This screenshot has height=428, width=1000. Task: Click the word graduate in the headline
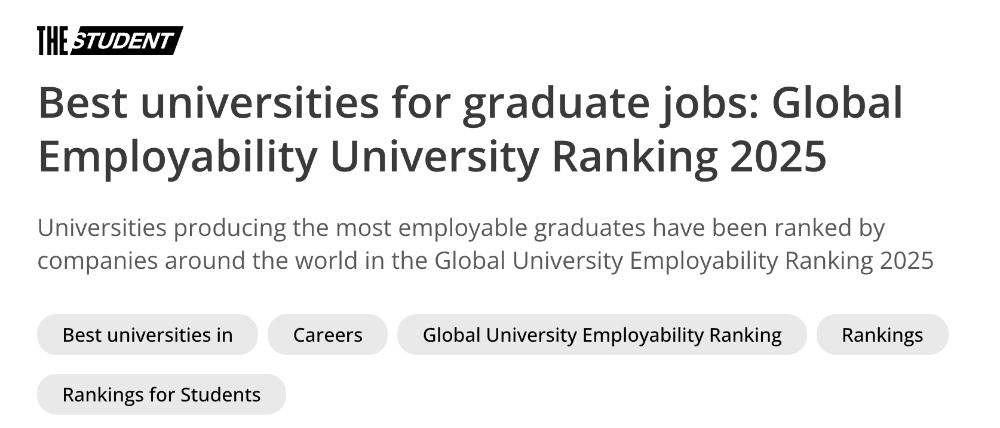click(x=555, y=105)
